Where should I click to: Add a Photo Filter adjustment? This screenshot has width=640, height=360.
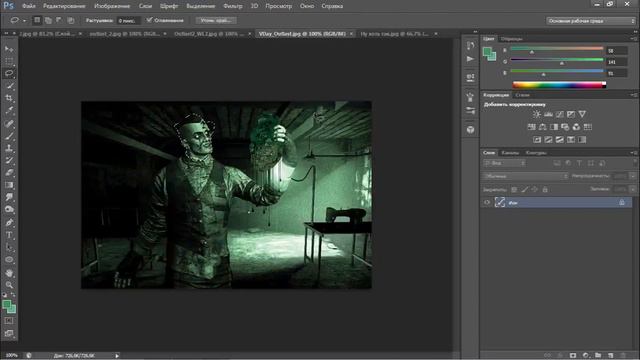click(x=565, y=127)
